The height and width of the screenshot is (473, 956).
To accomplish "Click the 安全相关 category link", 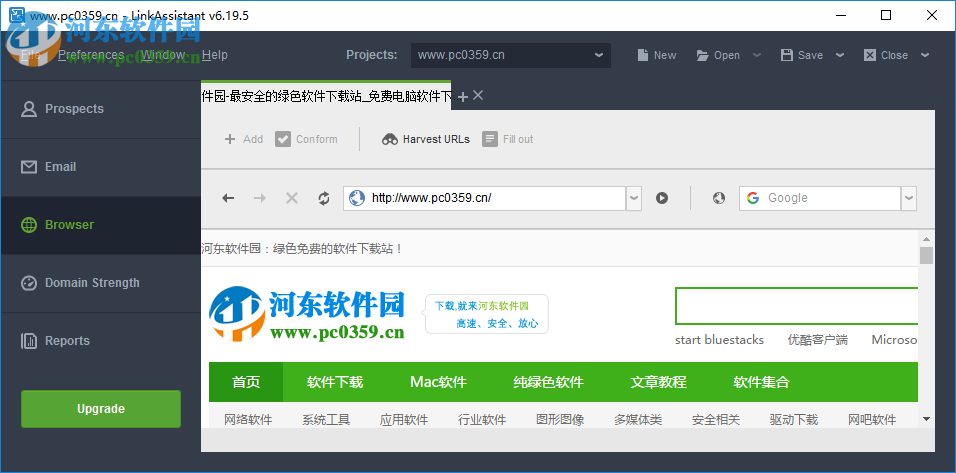I will pos(716,419).
